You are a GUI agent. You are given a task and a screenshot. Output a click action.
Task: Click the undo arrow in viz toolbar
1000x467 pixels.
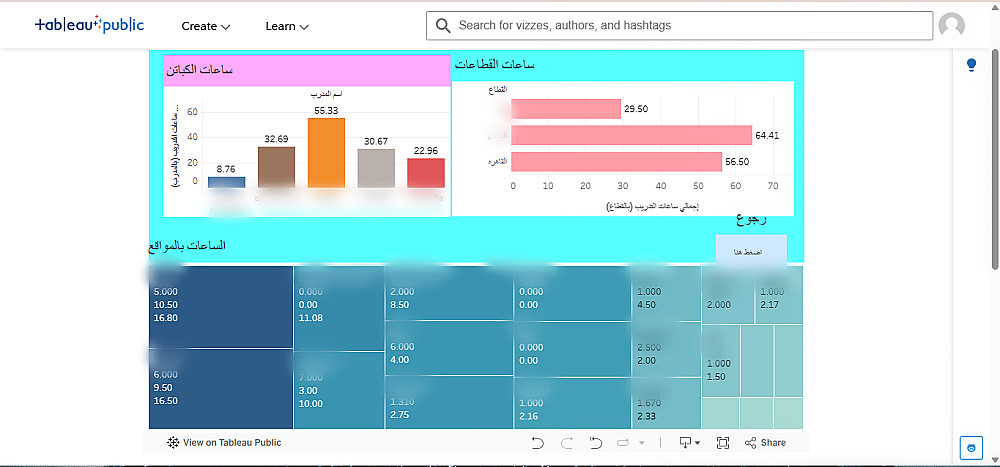538,443
